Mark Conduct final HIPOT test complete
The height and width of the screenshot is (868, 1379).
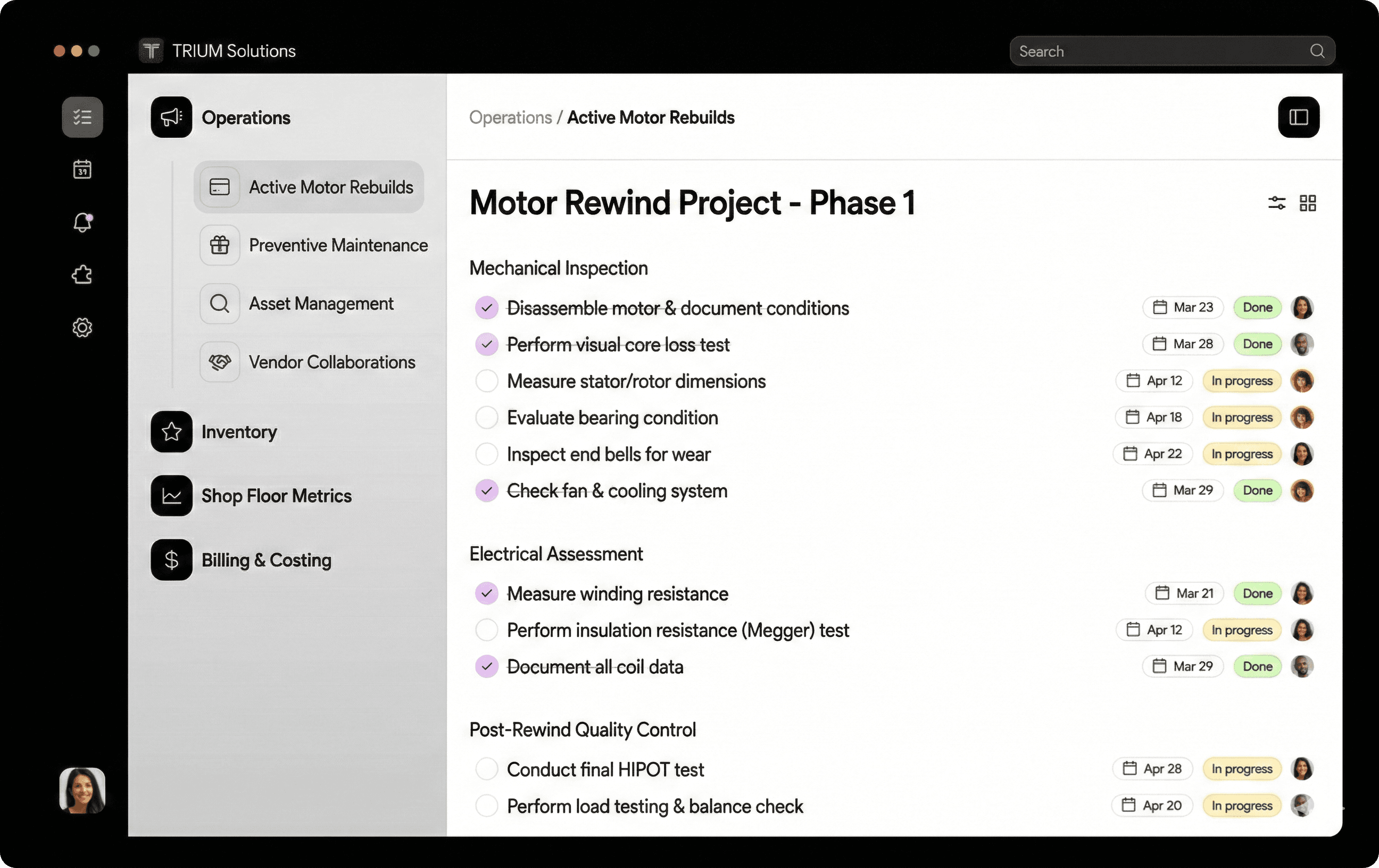(x=487, y=769)
